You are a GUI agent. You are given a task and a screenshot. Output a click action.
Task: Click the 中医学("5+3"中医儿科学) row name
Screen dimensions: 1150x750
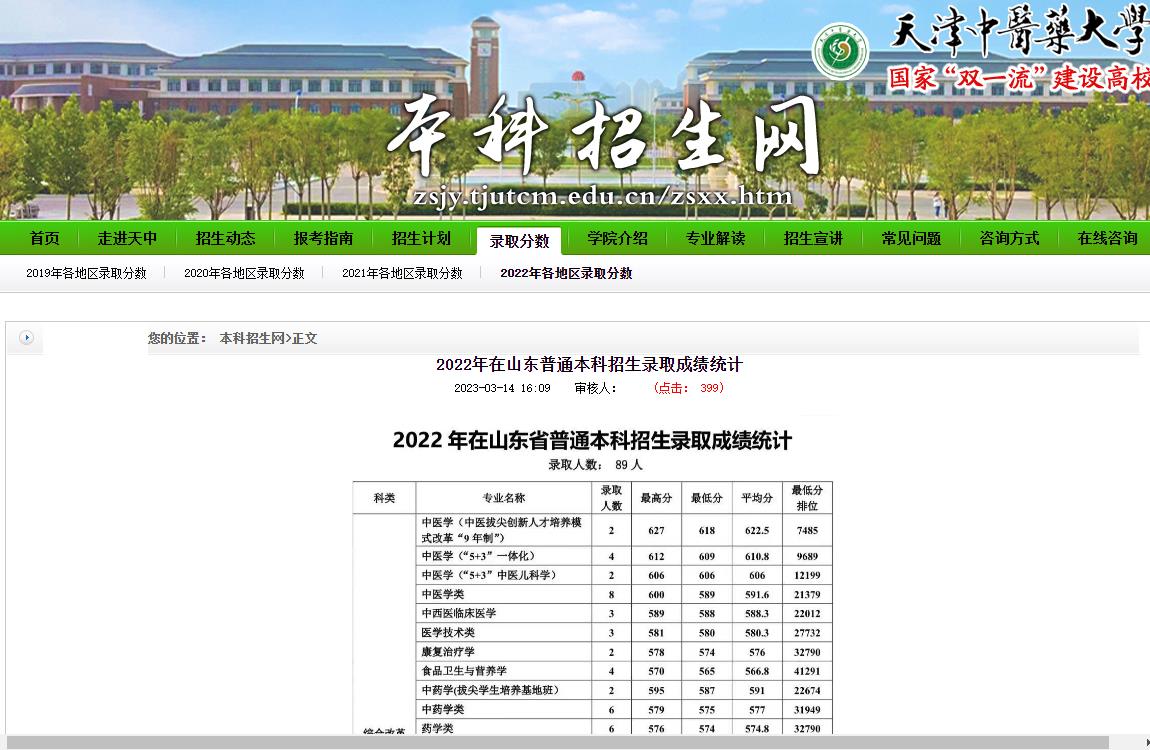(488, 575)
